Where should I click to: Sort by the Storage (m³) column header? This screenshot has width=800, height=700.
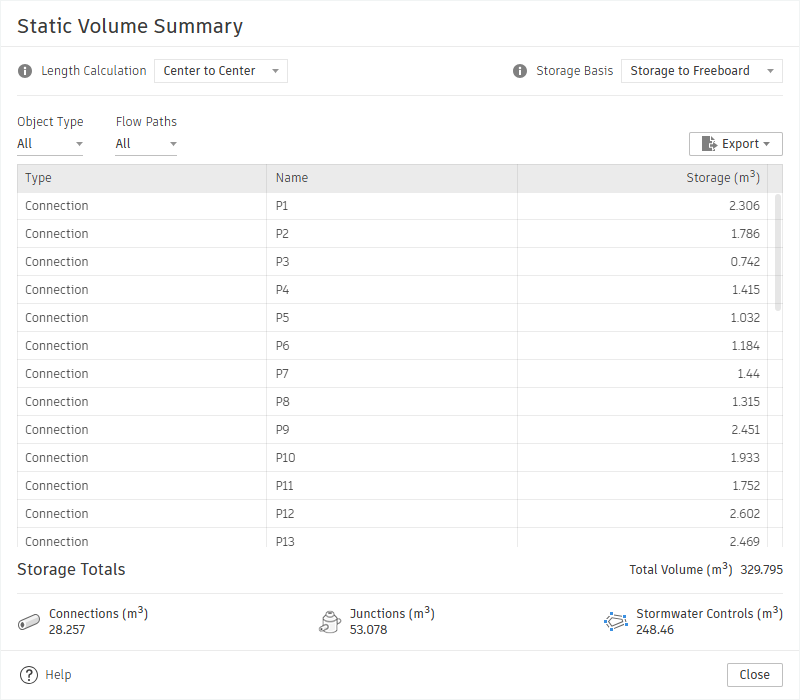tap(642, 178)
